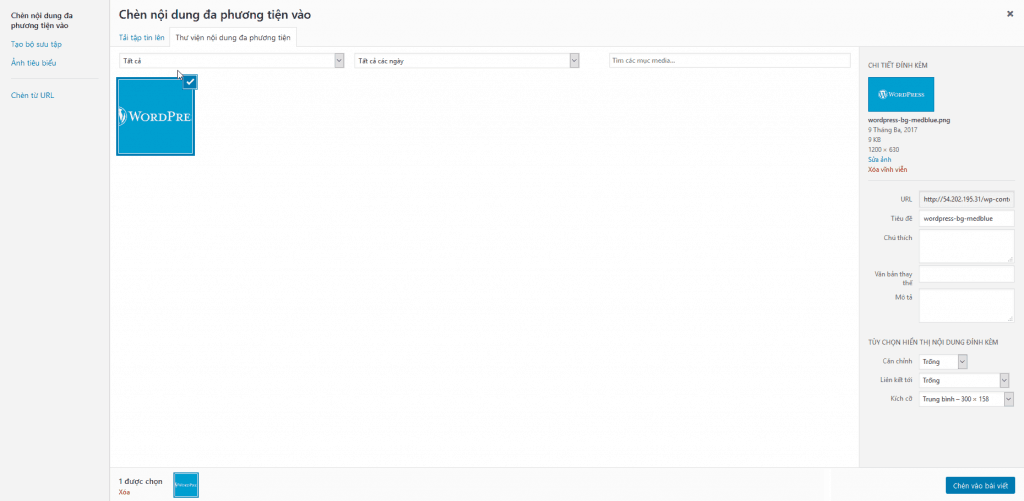Image resolution: width=1024 pixels, height=501 pixels.
Task: Open Tạo bộ sưu tập in sidebar
Action: point(37,44)
